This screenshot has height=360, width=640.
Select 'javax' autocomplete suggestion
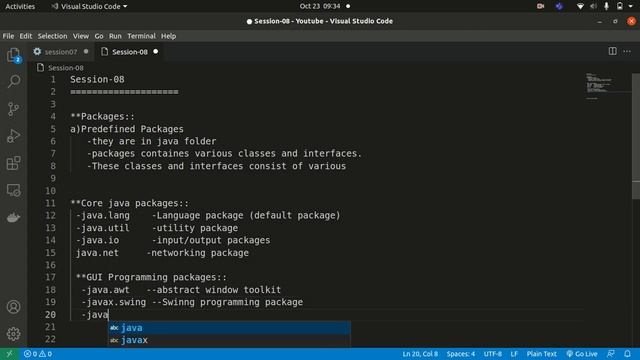coord(229,340)
